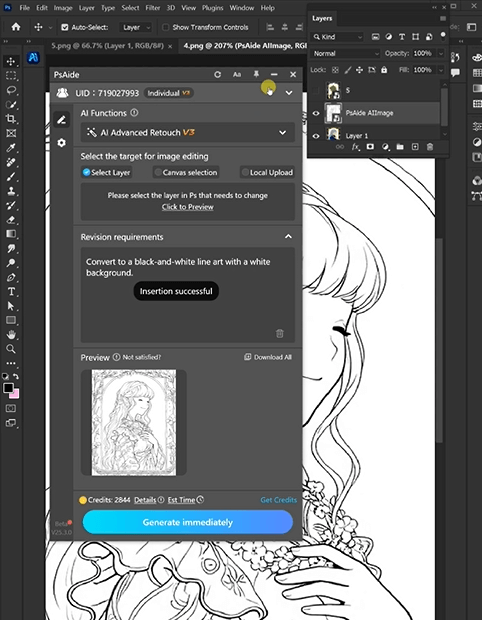Select the Path Selection tool
The image size is (482, 620).
pyautogui.click(x=11, y=306)
